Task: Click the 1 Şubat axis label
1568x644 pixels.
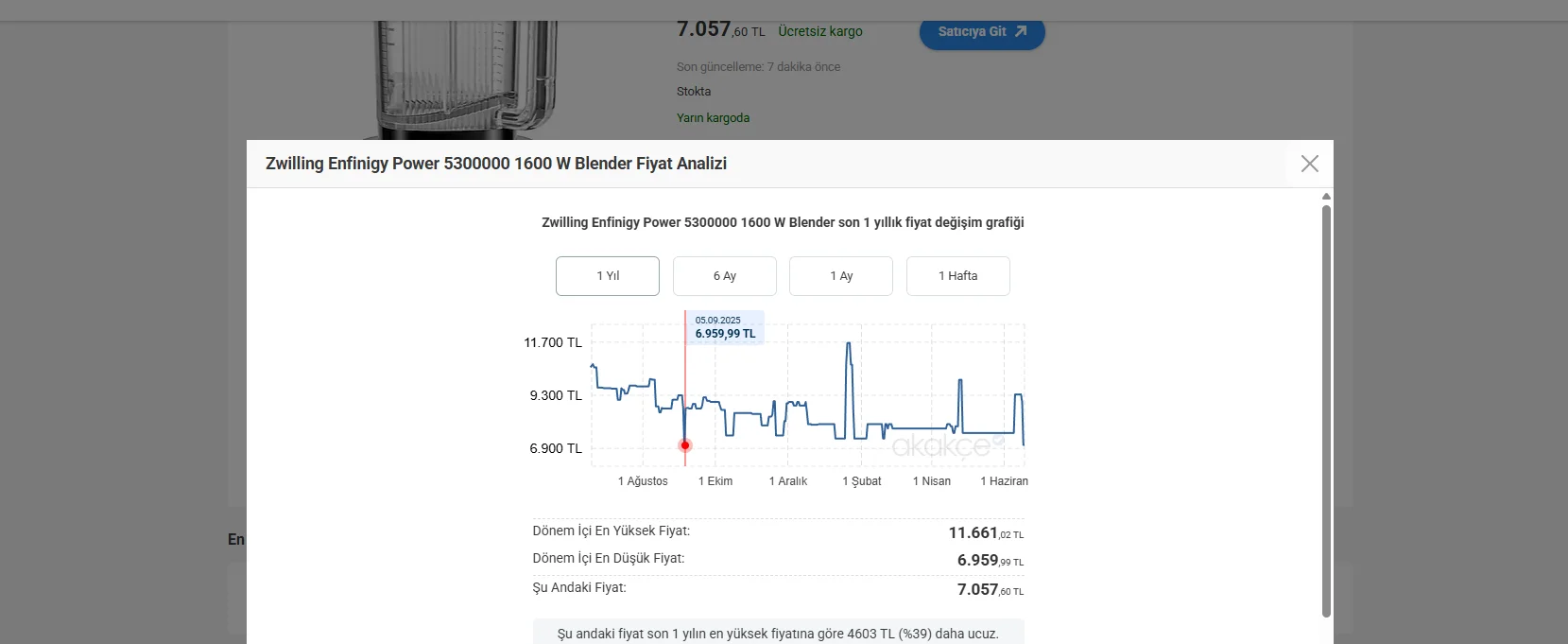Action: [x=862, y=481]
